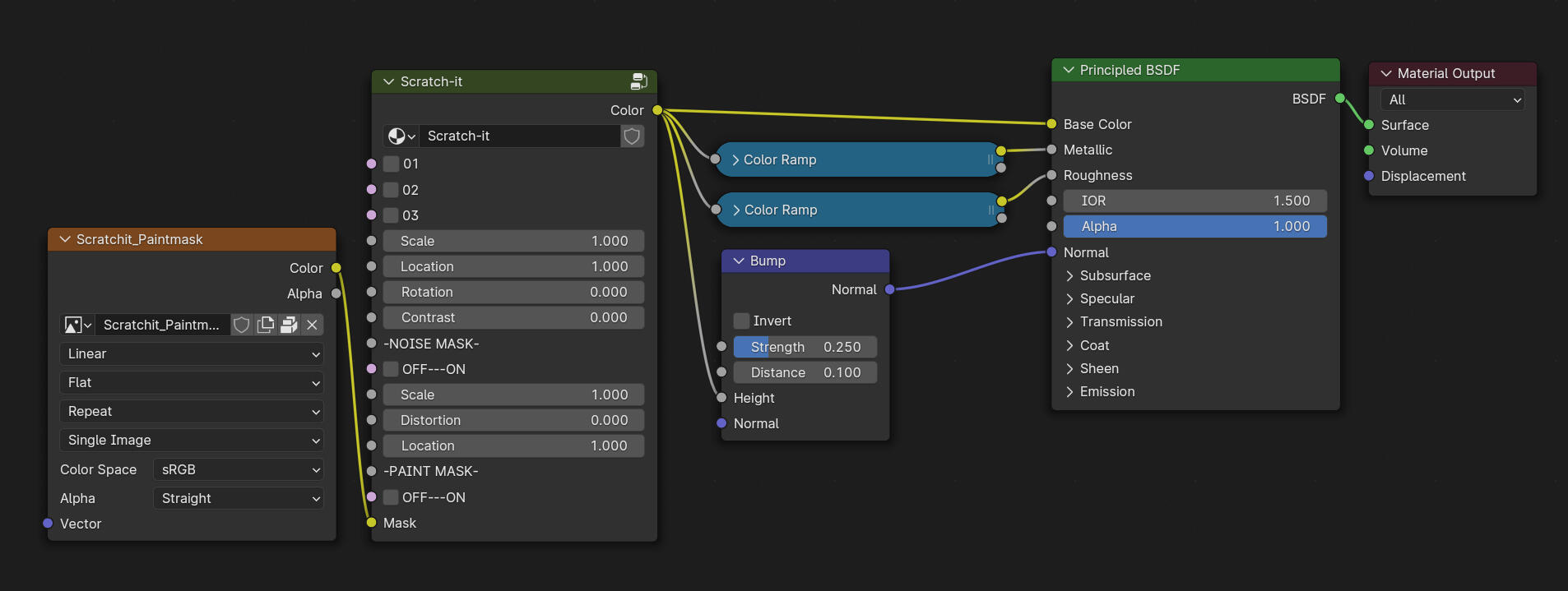
Task: Click the node group edit icon on Scratch-it header
Action: (x=638, y=81)
